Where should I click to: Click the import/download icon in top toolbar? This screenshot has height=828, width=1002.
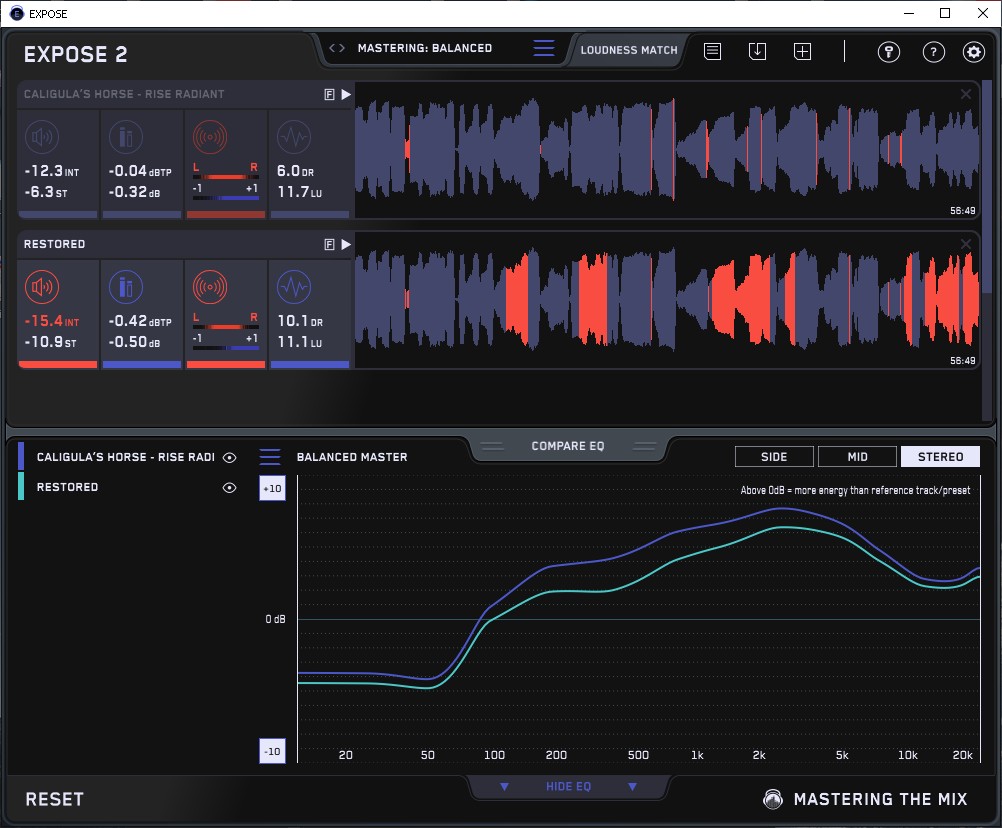coord(757,51)
